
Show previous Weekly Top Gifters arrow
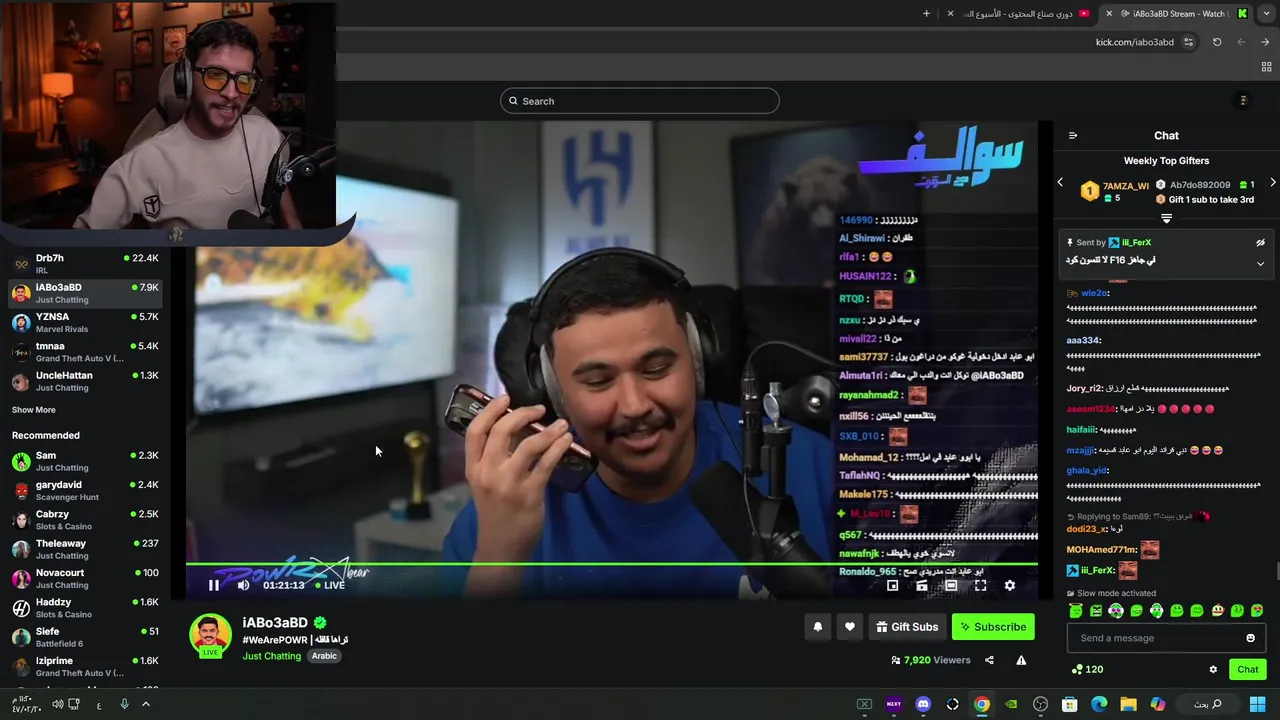1061,182
